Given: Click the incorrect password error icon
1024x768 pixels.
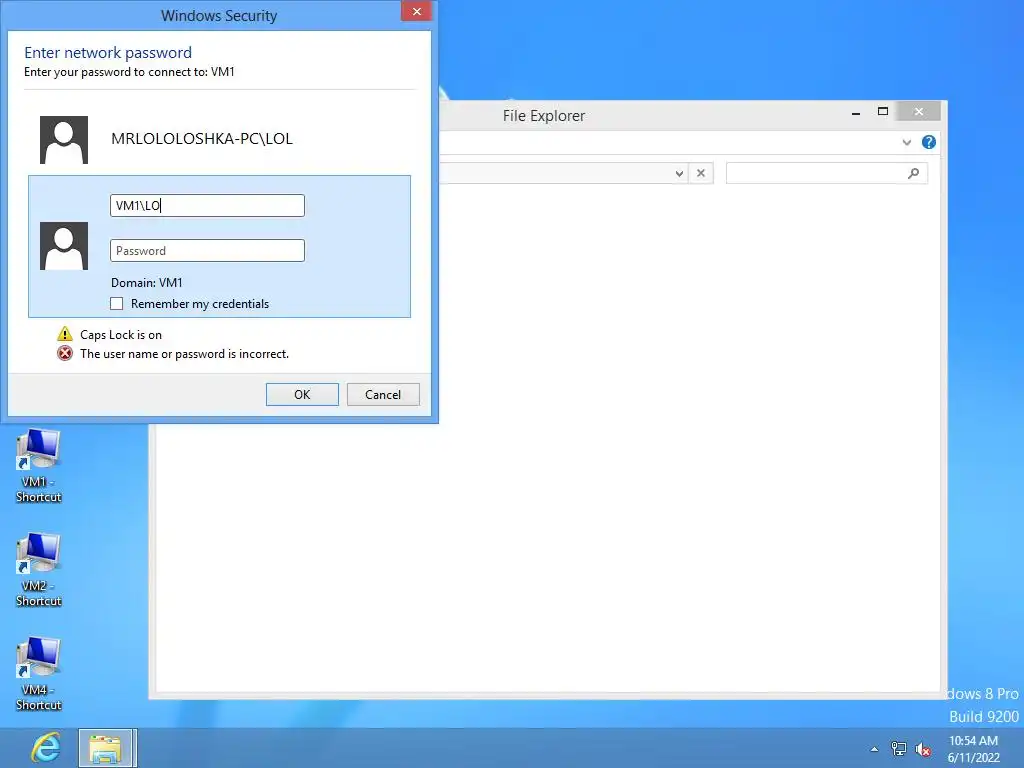Looking at the screenshot, I should tap(65, 354).
